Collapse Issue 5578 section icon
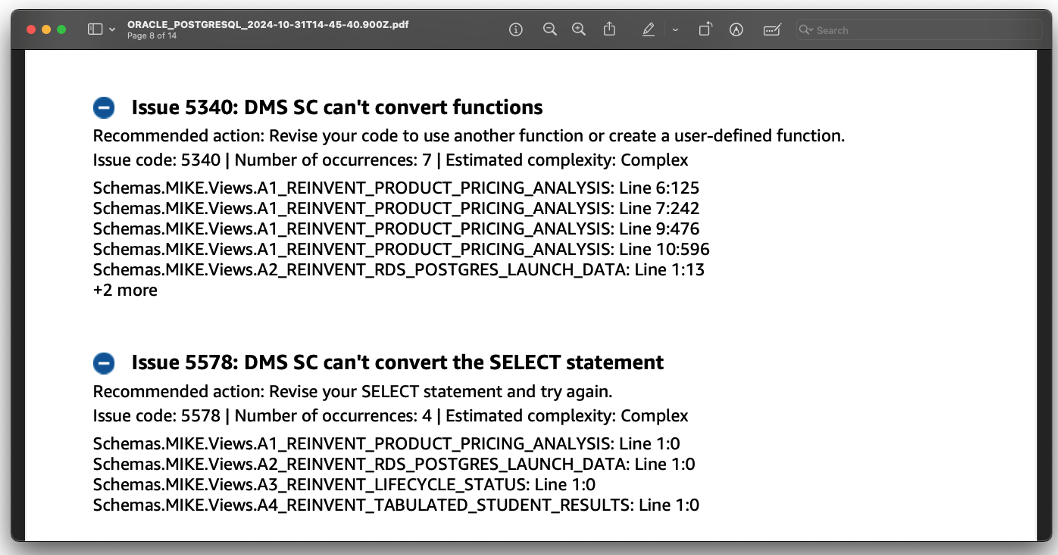 click(104, 363)
